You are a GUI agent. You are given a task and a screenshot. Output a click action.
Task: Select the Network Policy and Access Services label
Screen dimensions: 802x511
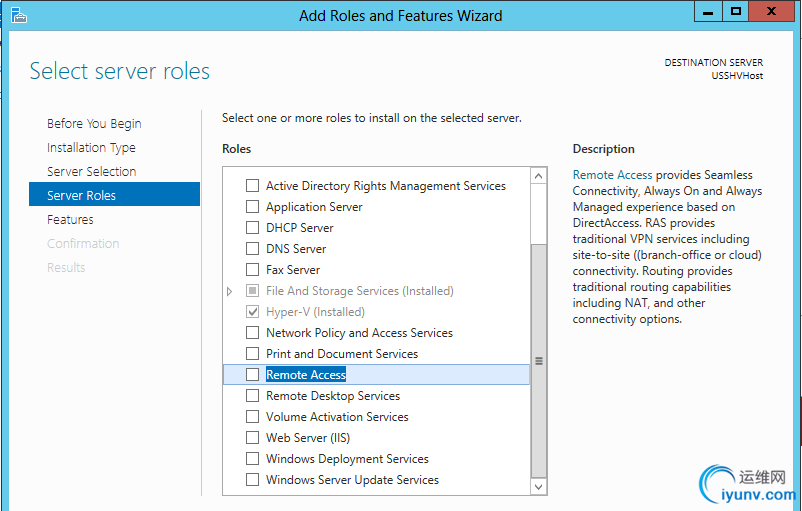(x=359, y=333)
